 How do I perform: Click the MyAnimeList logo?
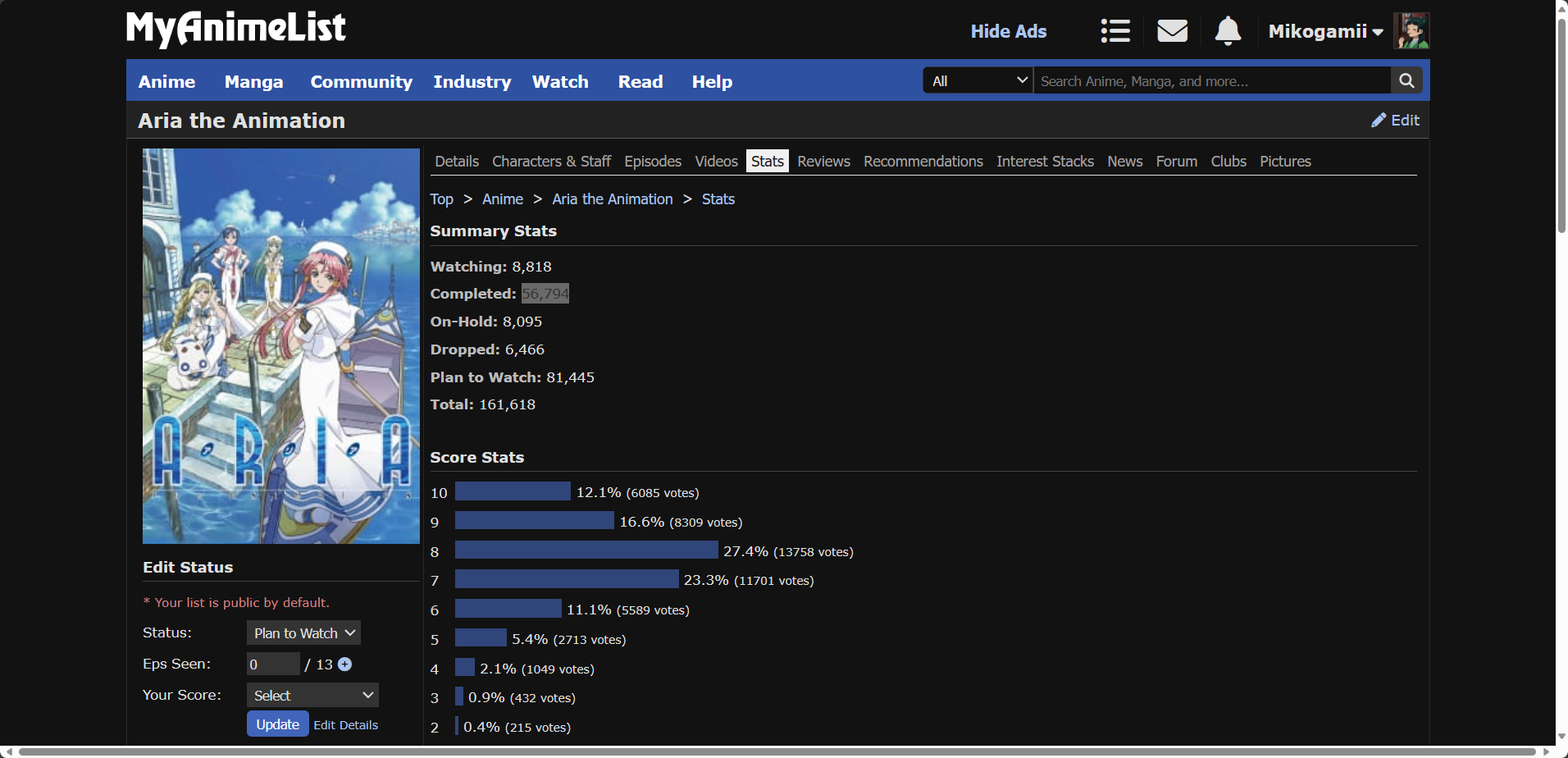pos(236,29)
